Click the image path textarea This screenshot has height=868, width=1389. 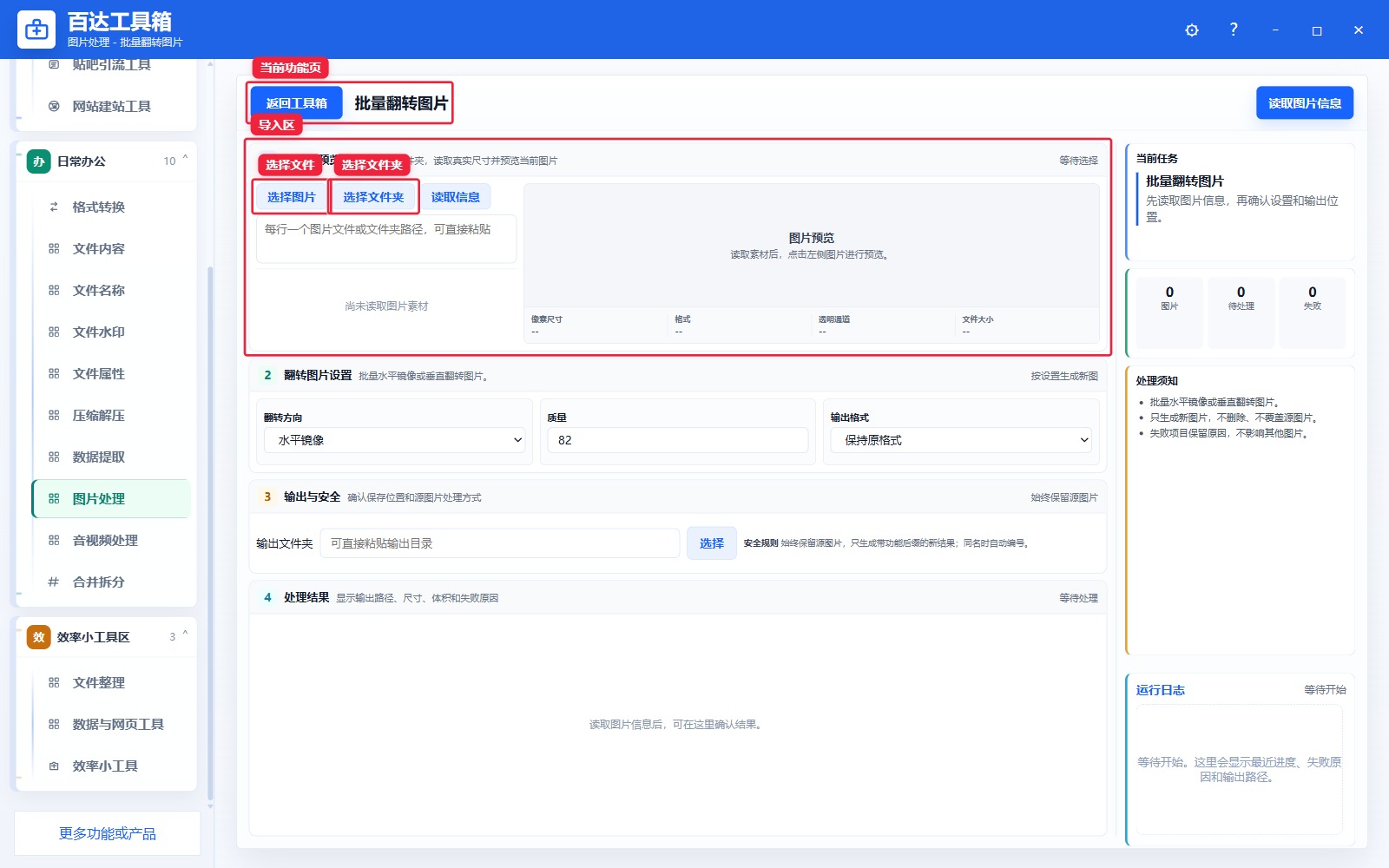tap(386, 239)
